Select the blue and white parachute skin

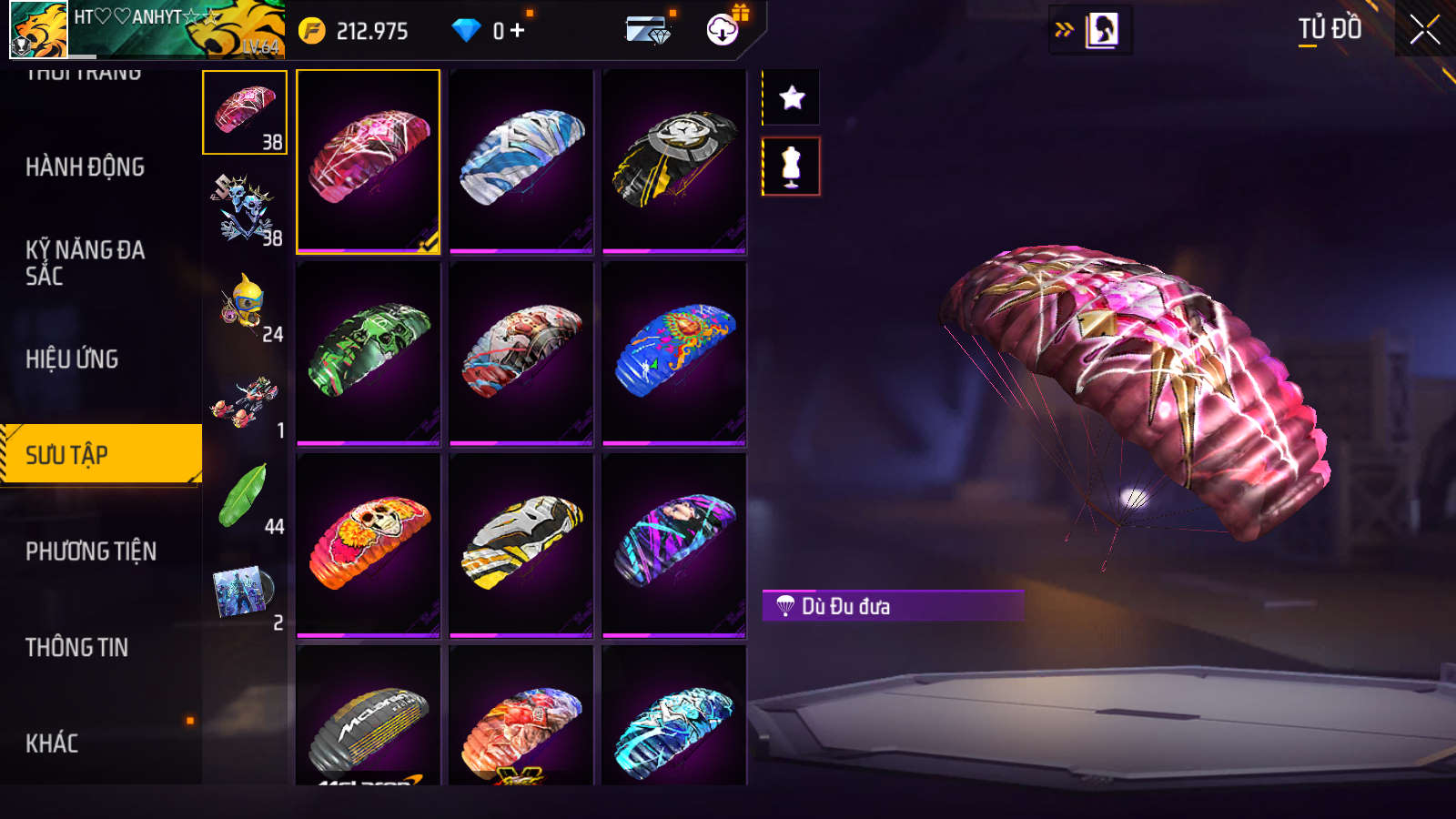pyautogui.click(x=521, y=161)
